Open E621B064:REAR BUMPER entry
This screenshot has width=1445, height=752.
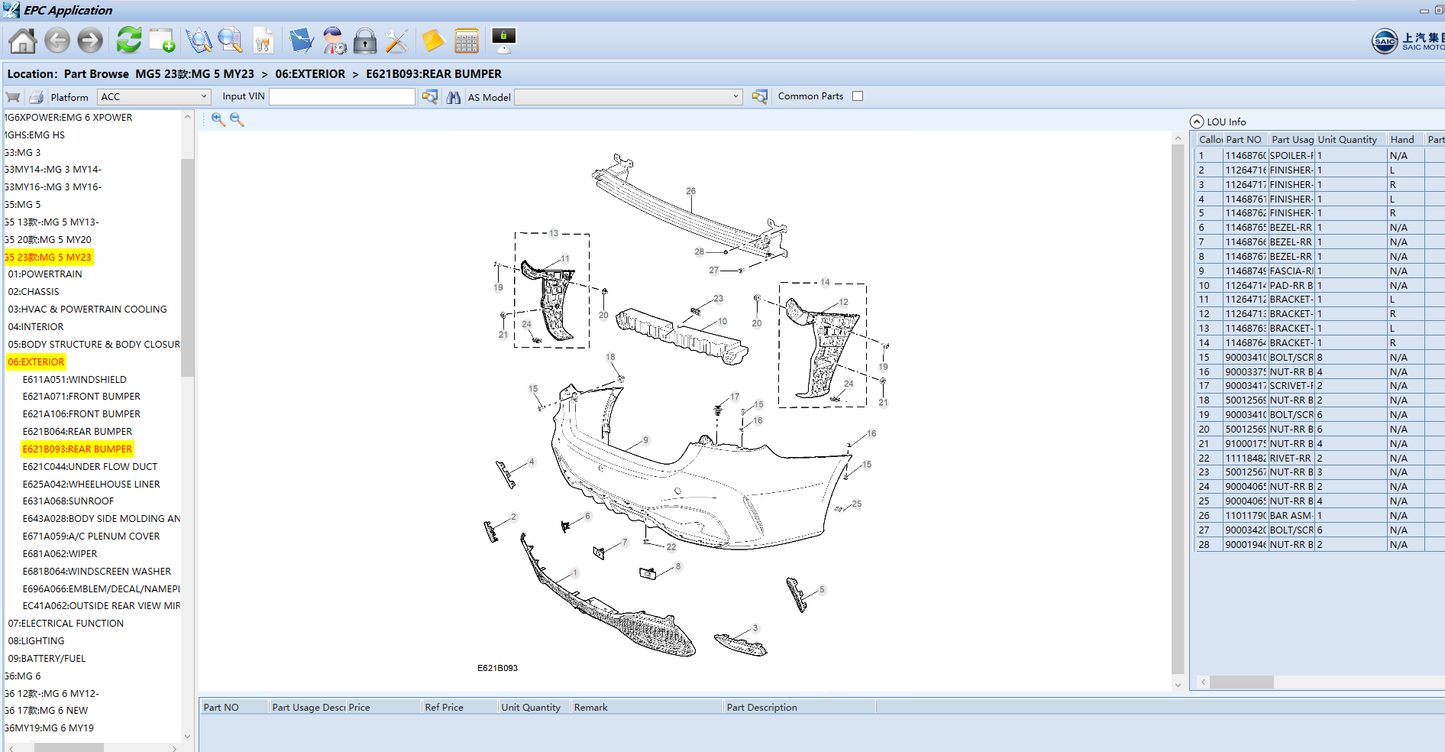coord(77,432)
